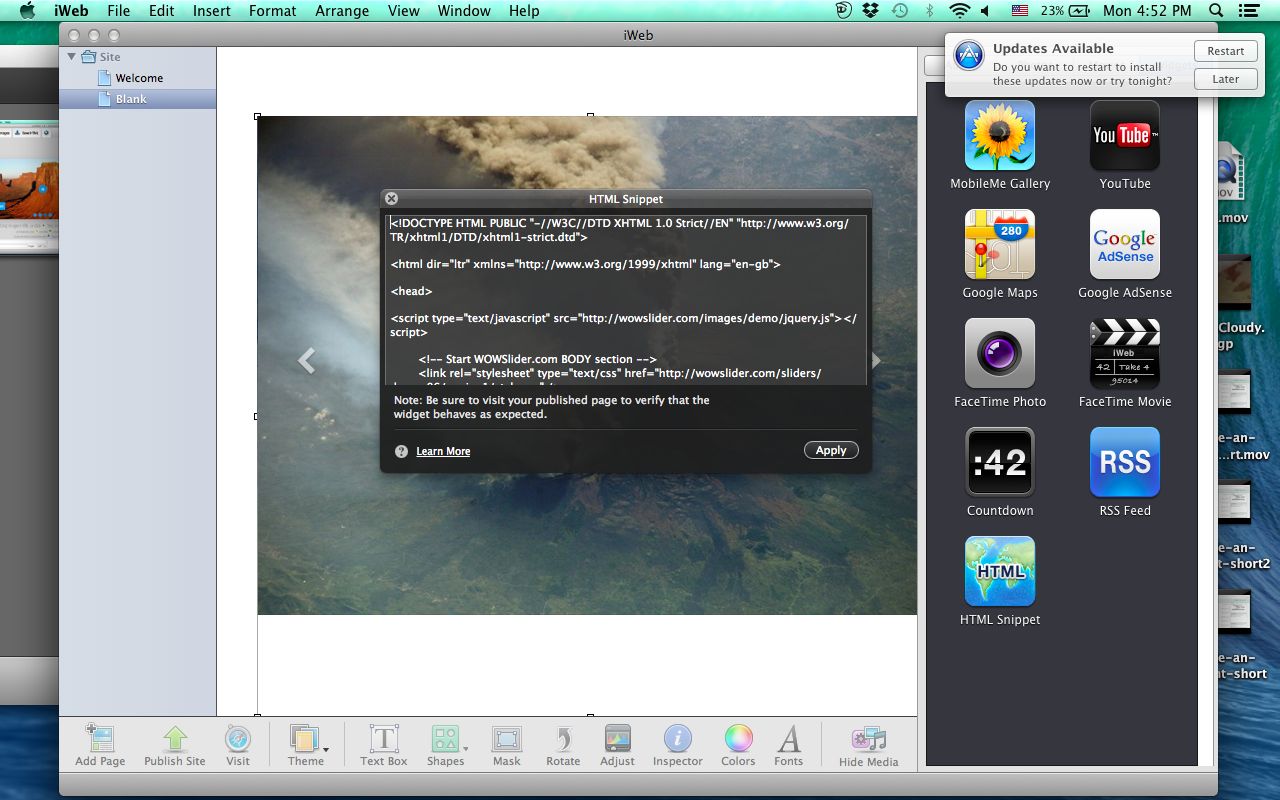Click the volume icon in menu bar
This screenshot has height=800, width=1280.
click(x=986, y=11)
